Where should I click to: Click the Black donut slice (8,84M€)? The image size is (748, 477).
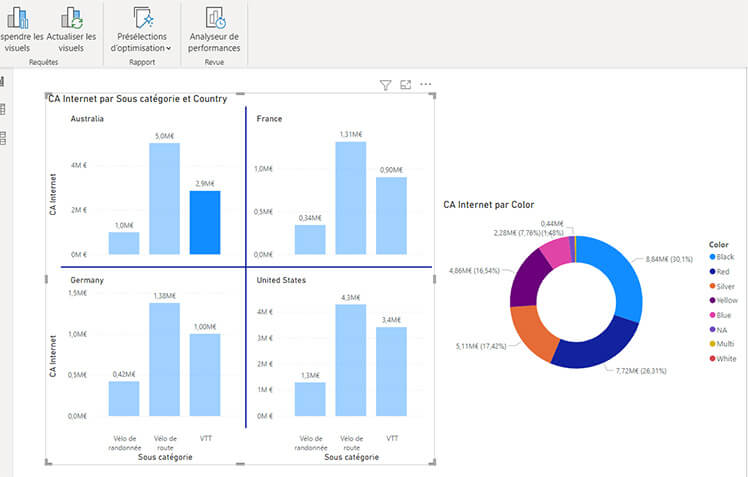click(x=620, y=272)
